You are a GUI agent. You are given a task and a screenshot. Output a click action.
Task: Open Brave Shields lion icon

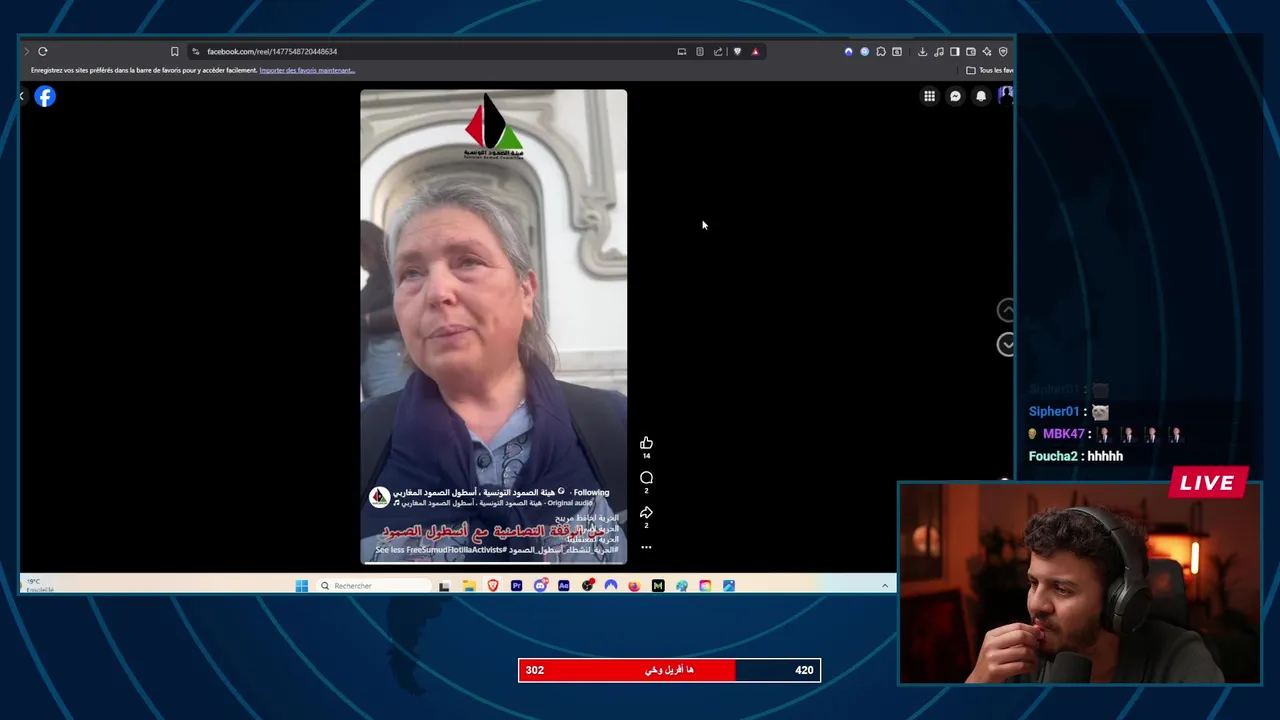coord(737,51)
